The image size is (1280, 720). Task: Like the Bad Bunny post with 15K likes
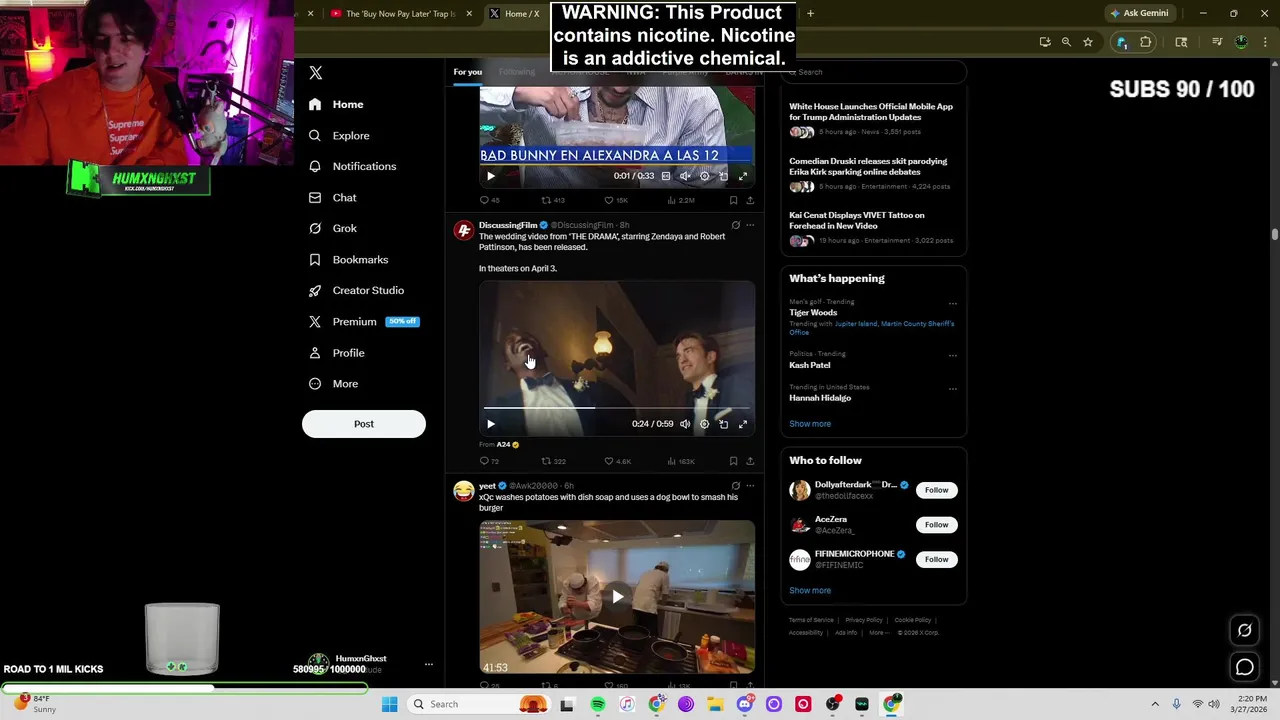[615, 200]
